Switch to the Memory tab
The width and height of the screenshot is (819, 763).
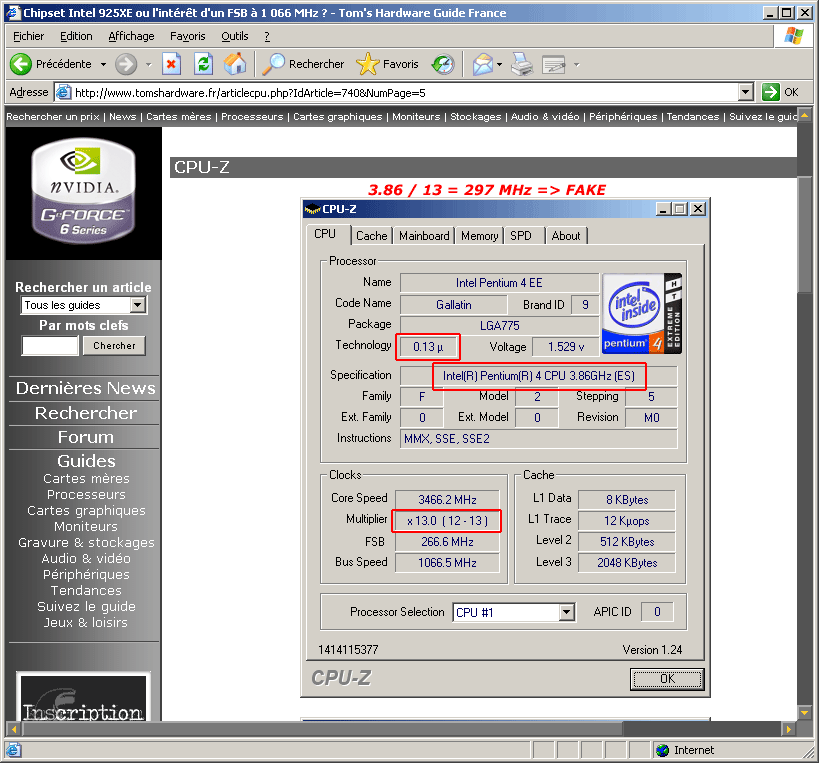479,236
